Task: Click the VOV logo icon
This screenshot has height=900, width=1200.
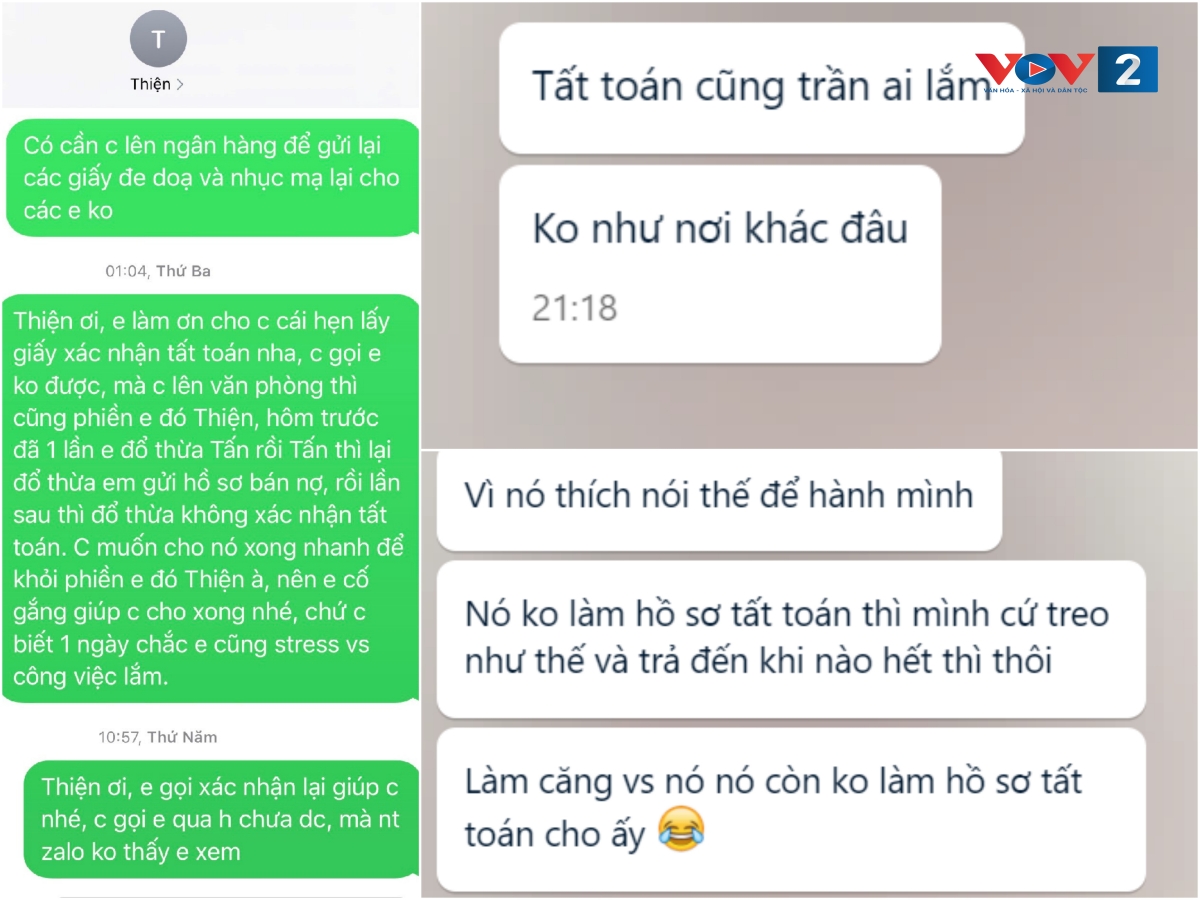Action: (1035, 68)
